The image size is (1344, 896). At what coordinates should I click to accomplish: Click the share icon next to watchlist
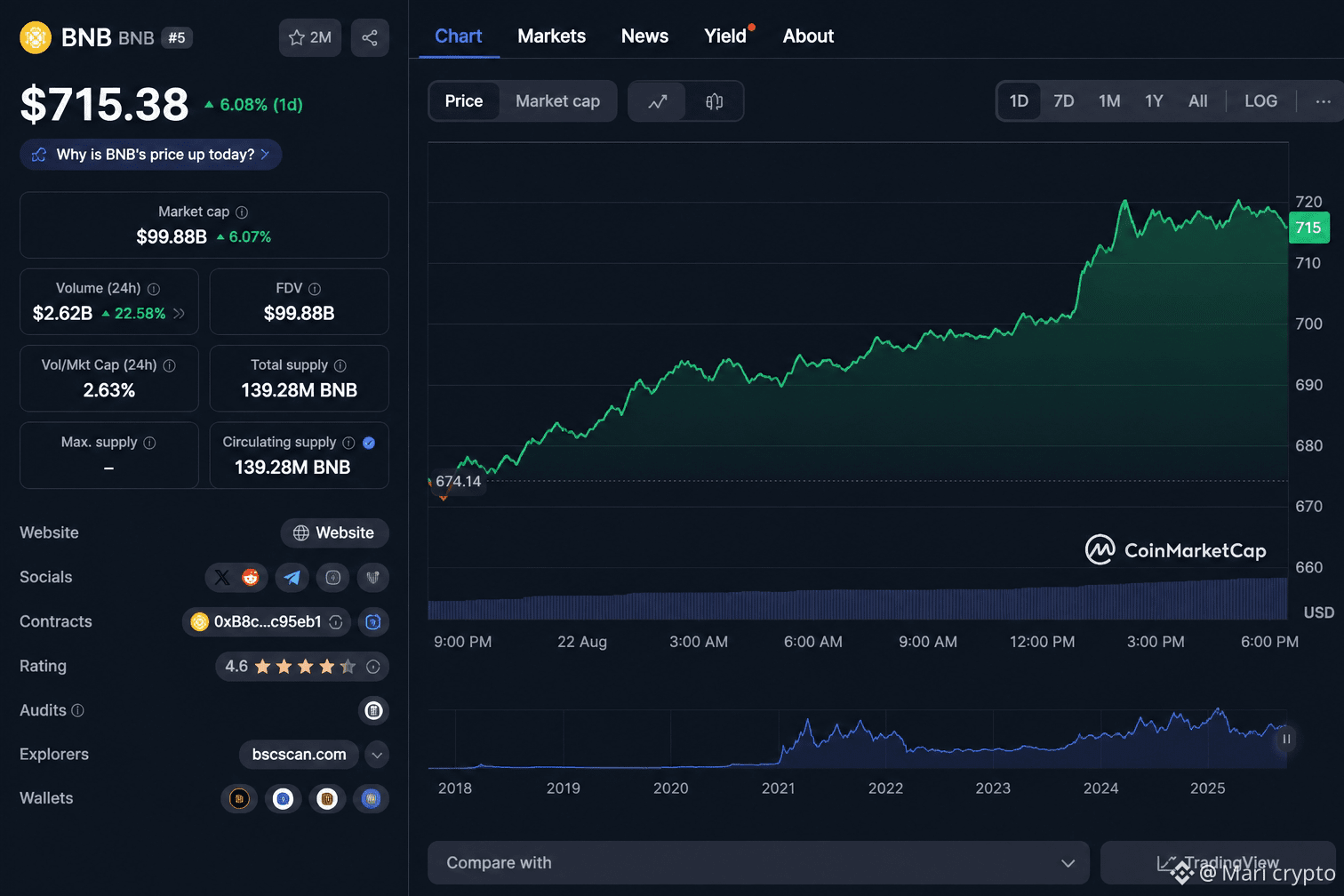(370, 37)
